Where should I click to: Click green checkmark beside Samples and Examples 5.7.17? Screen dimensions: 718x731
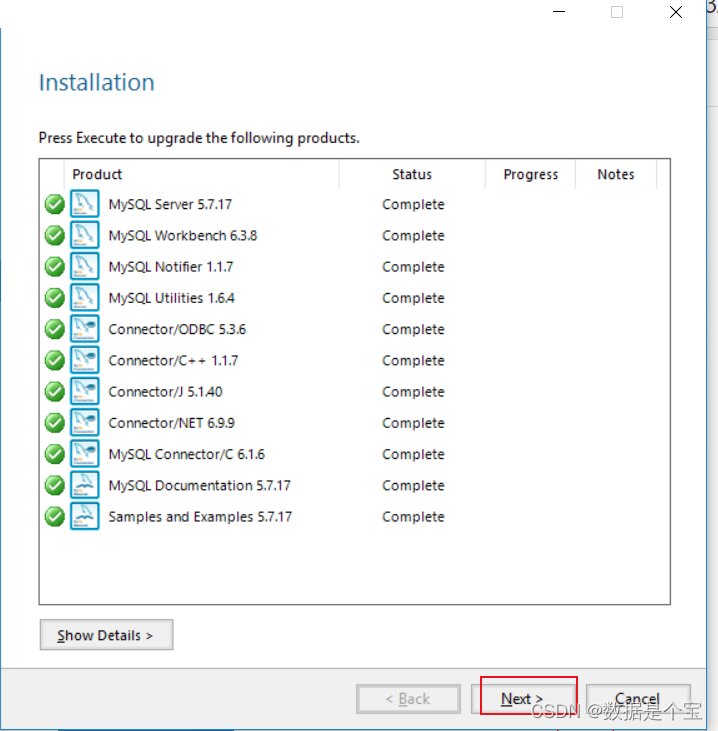(x=55, y=517)
